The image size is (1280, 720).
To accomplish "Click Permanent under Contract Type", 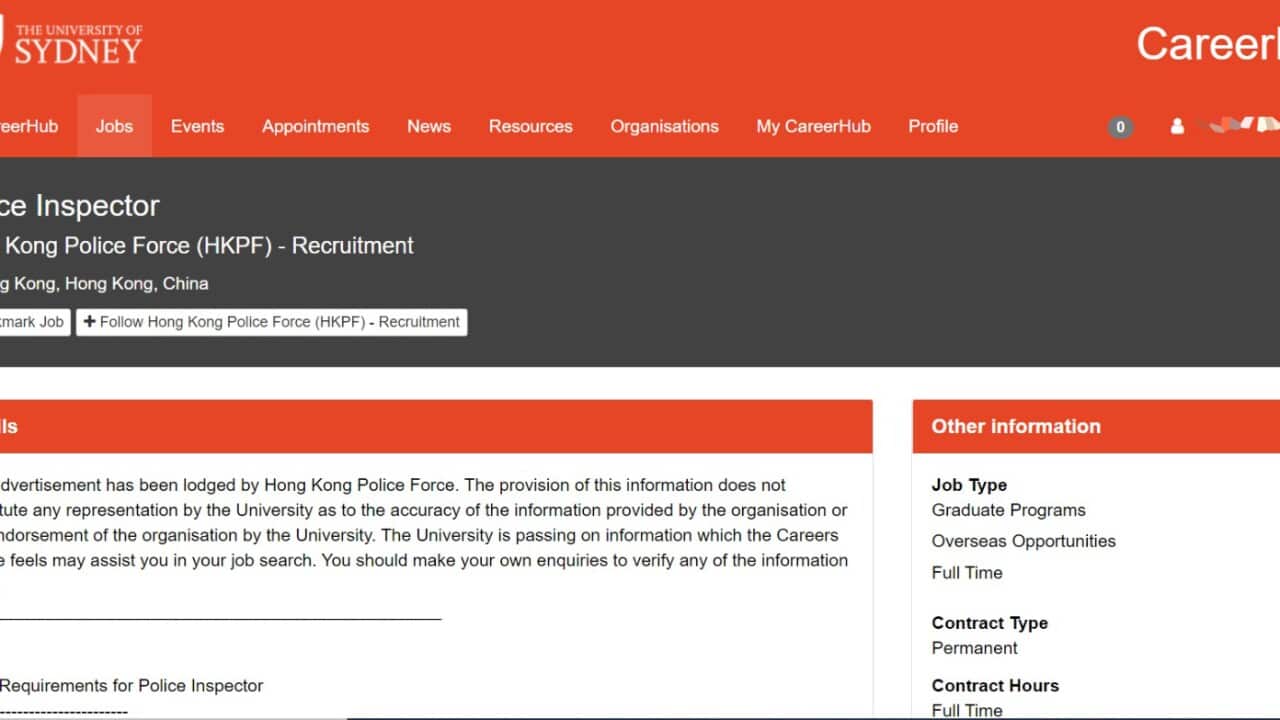I will pos(974,648).
